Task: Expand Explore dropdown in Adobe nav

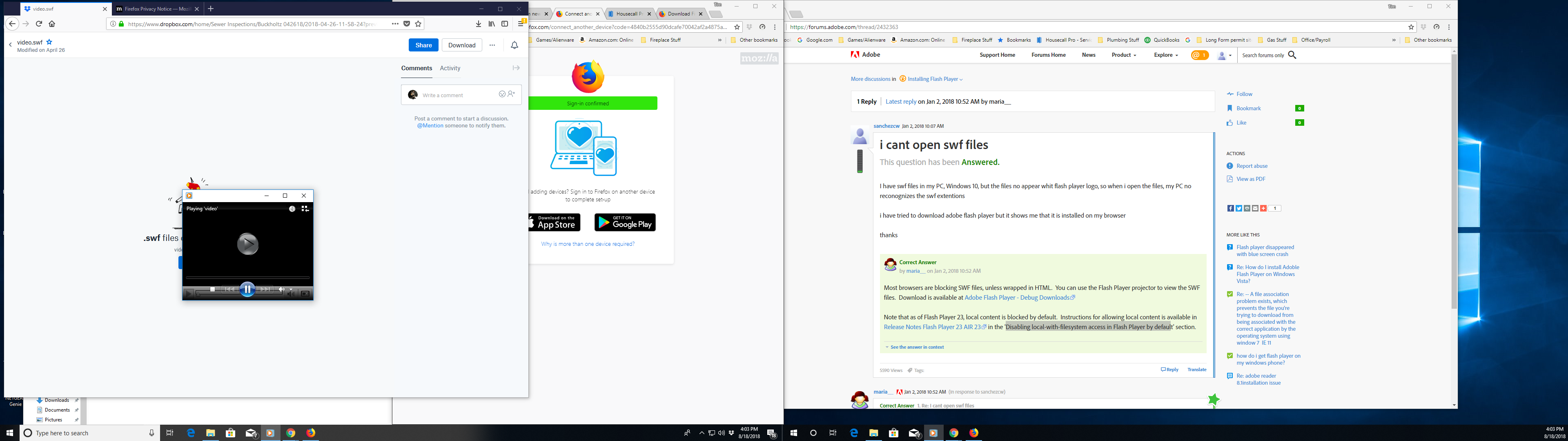Action: click(1166, 55)
